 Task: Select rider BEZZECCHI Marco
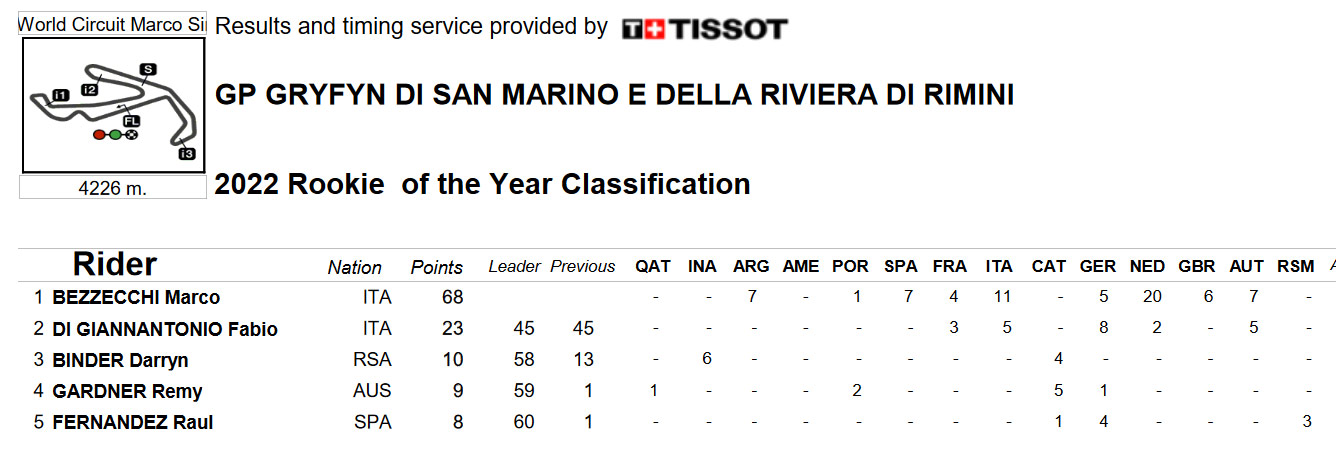[x=136, y=297]
